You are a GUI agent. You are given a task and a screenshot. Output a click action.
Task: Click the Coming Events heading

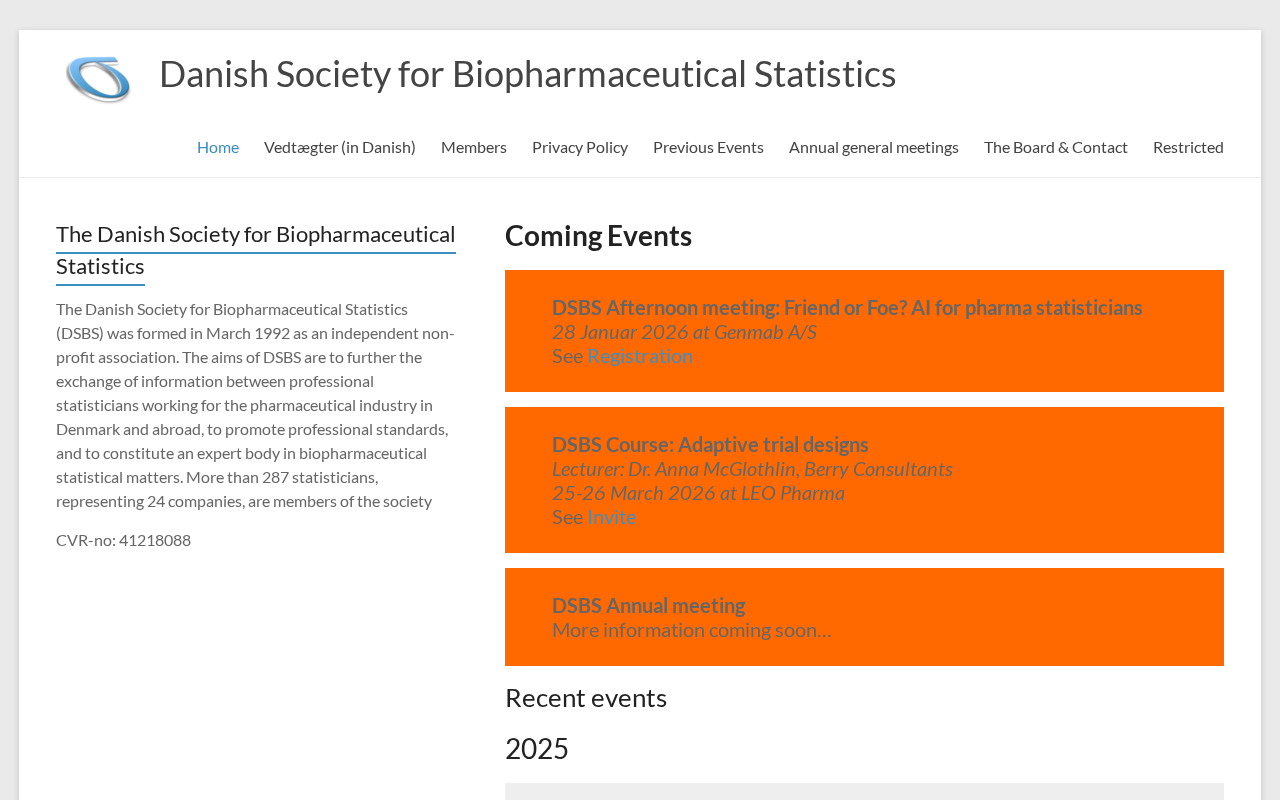click(598, 236)
